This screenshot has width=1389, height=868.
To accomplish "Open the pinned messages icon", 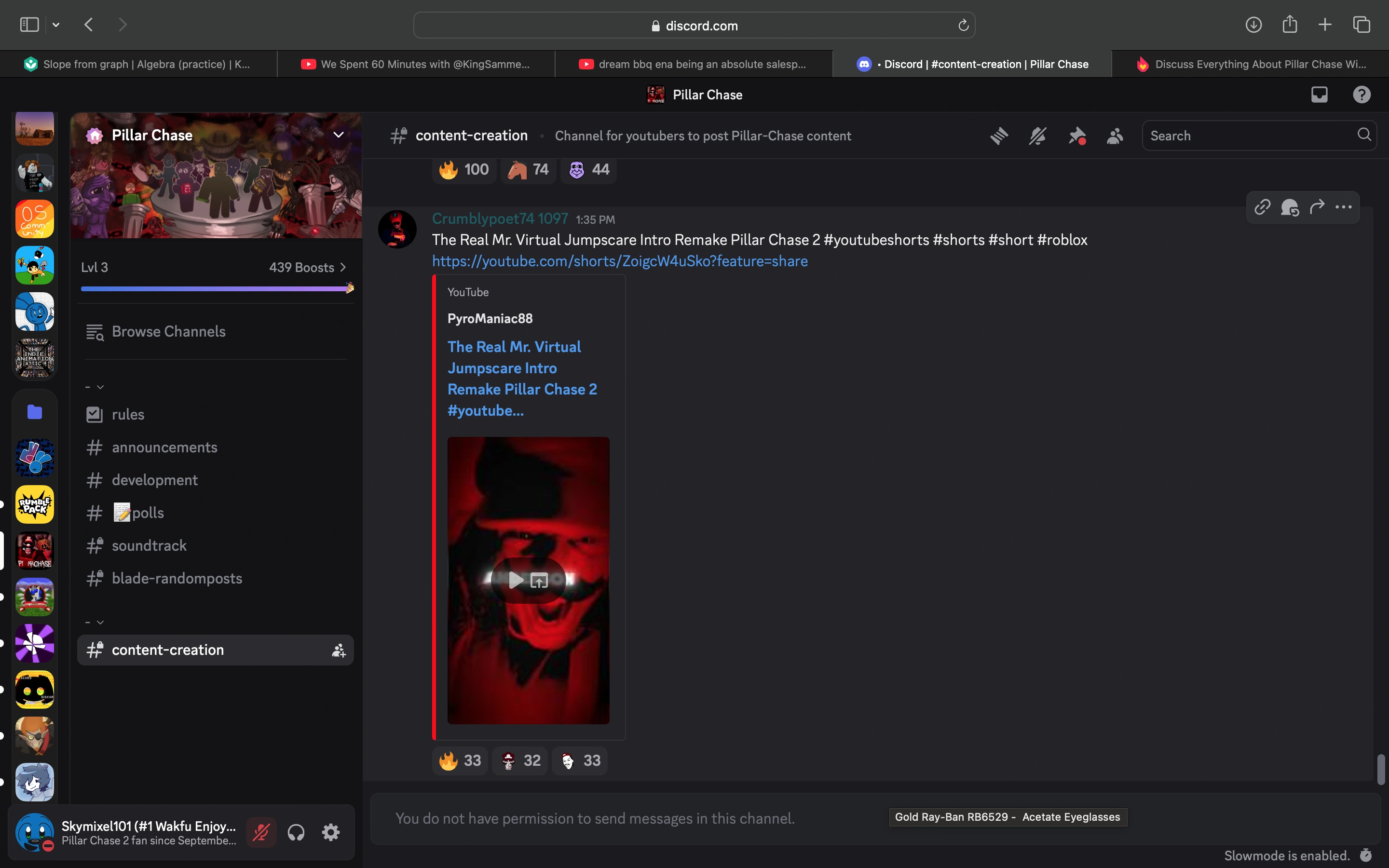I will [x=1077, y=136].
